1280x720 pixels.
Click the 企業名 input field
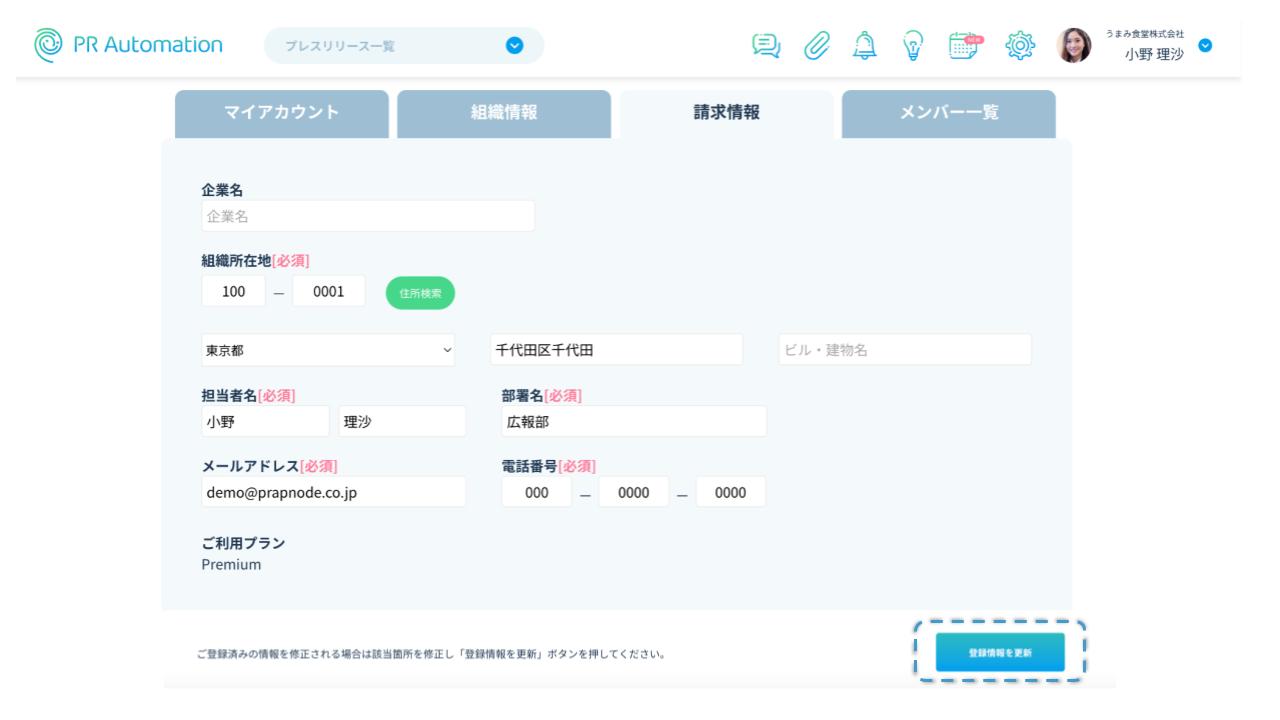coord(368,216)
